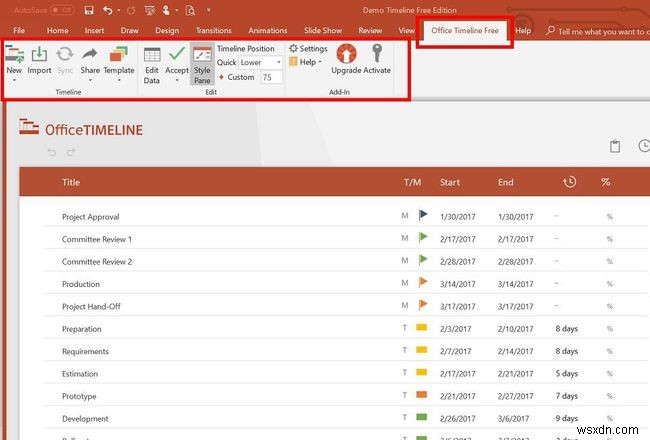Click the orange bar swatch for Prototype
The image size is (650, 440).
(422, 395)
